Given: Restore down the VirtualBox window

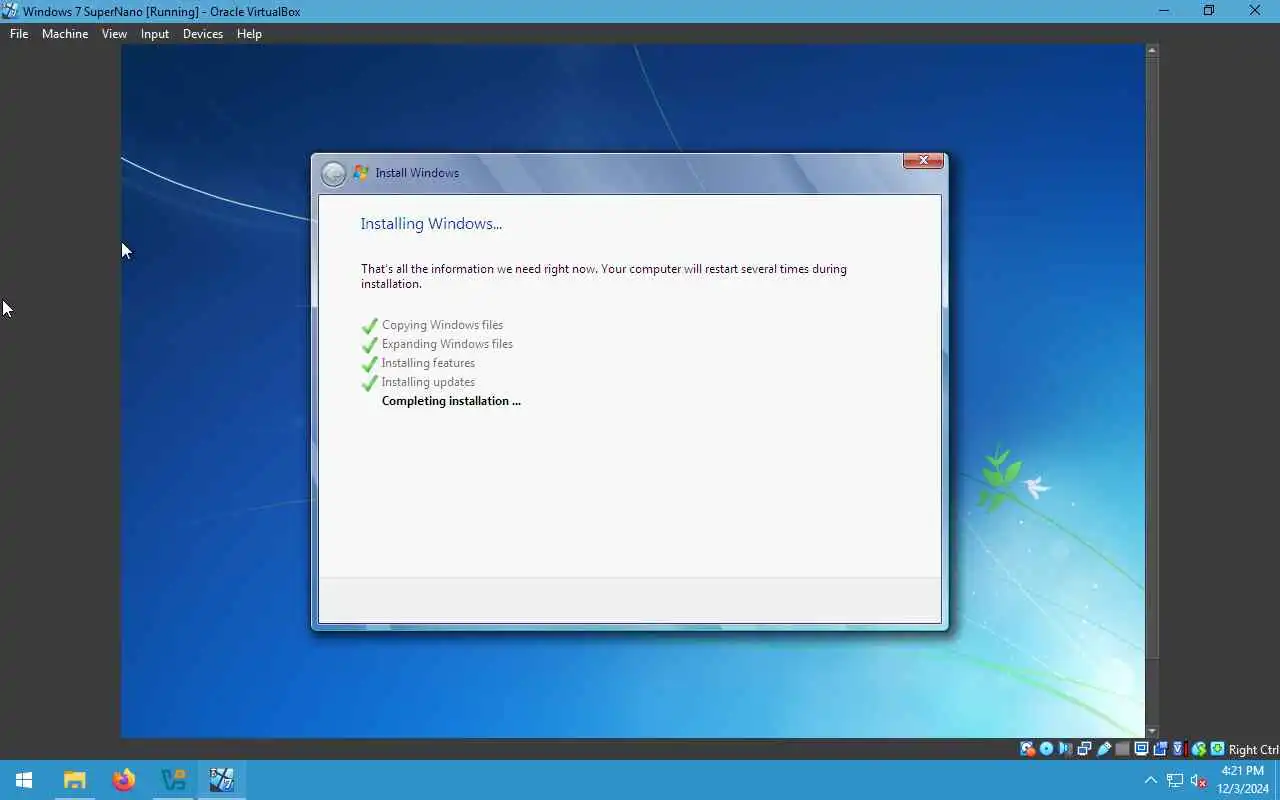Looking at the screenshot, I should click(1209, 11).
